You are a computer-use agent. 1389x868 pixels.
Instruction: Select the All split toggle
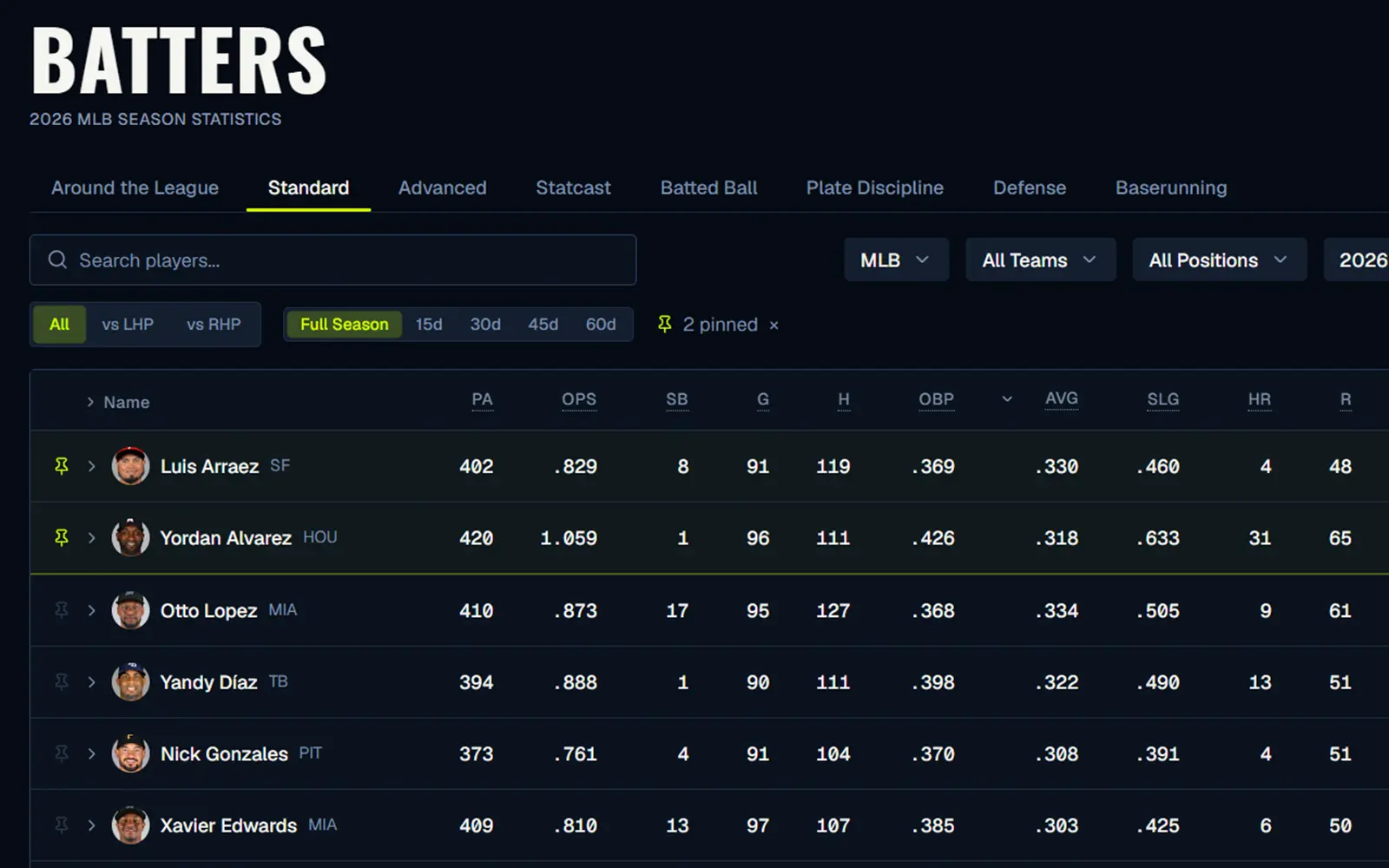pyautogui.click(x=59, y=325)
